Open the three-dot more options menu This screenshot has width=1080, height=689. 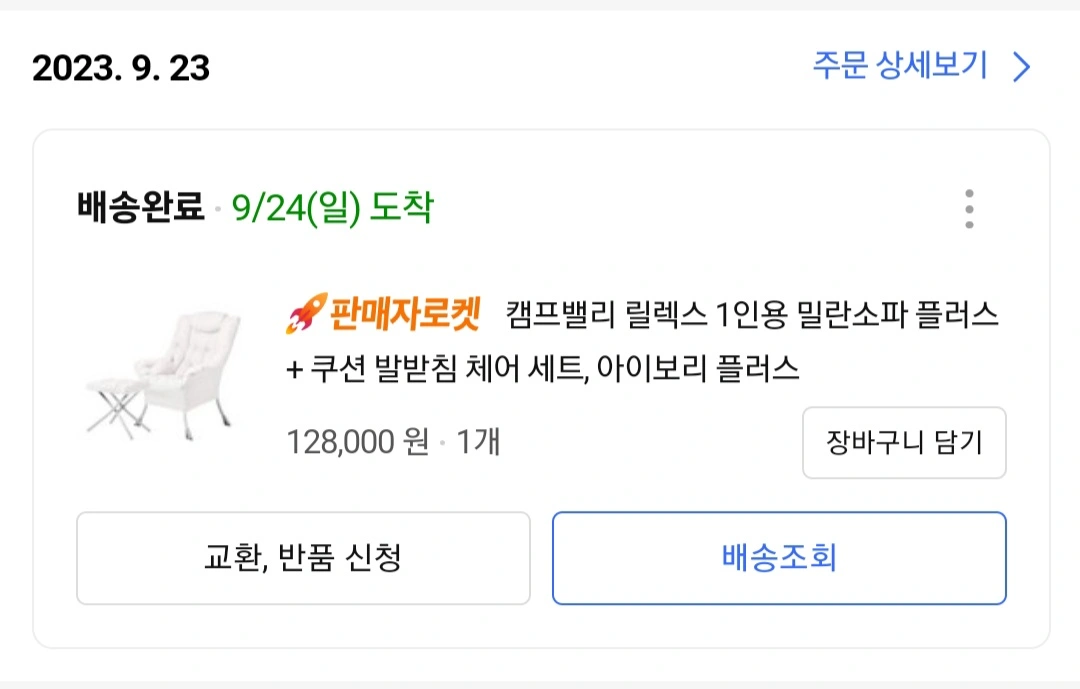click(x=968, y=209)
